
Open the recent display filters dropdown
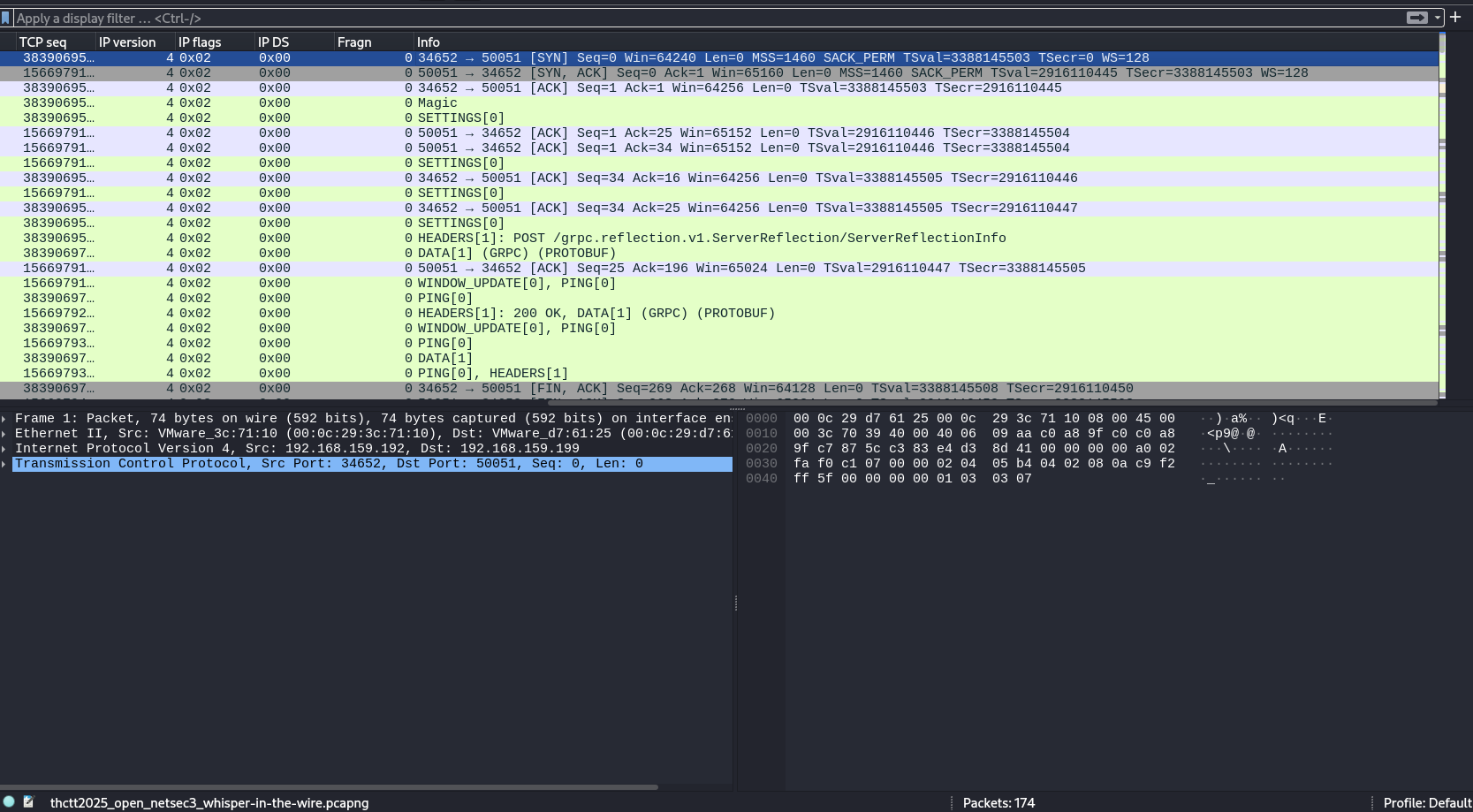pyautogui.click(x=1438, y=18)
